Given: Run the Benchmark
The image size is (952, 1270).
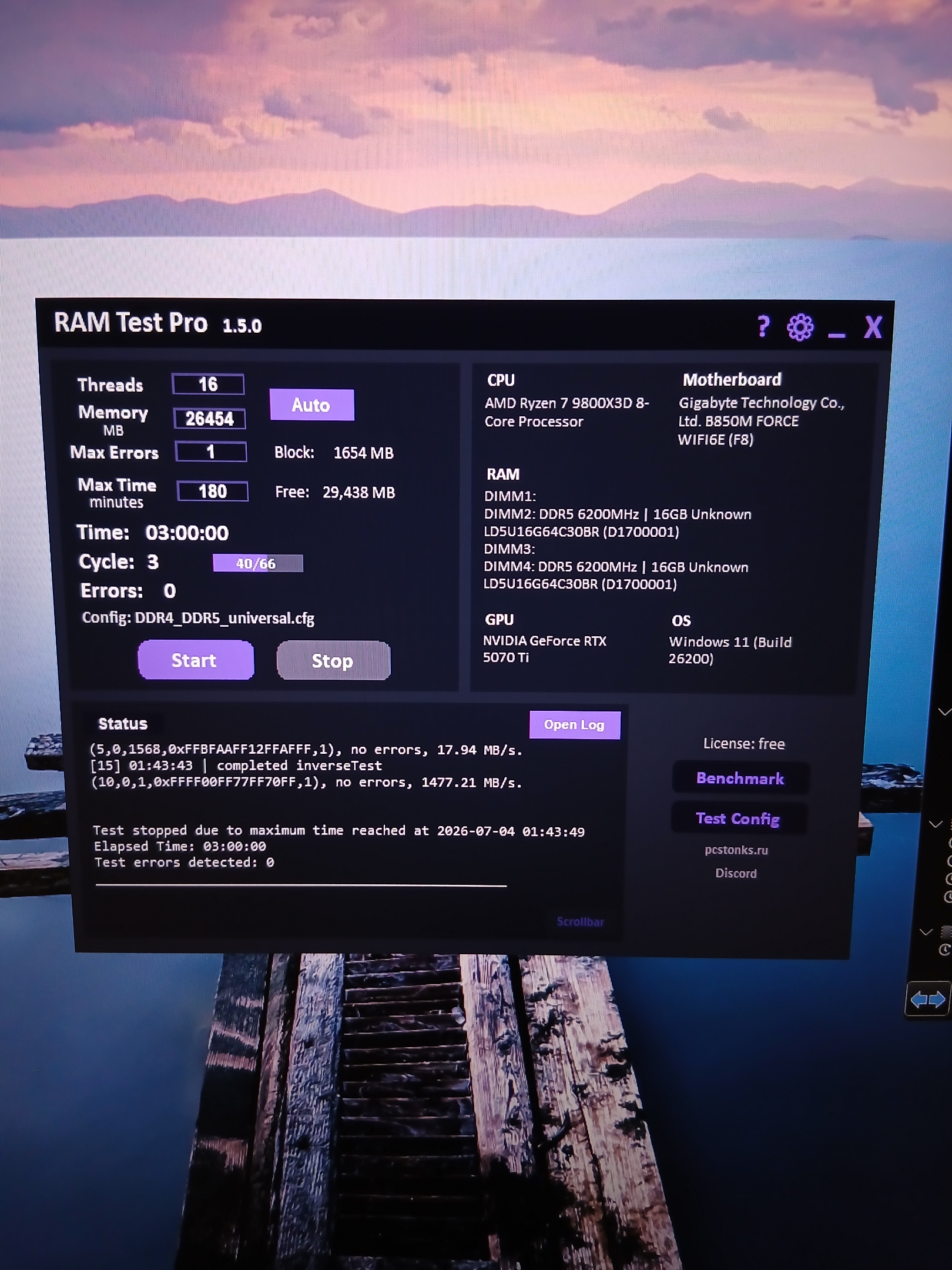Looking at the screenshot, I should click(740, 778).
